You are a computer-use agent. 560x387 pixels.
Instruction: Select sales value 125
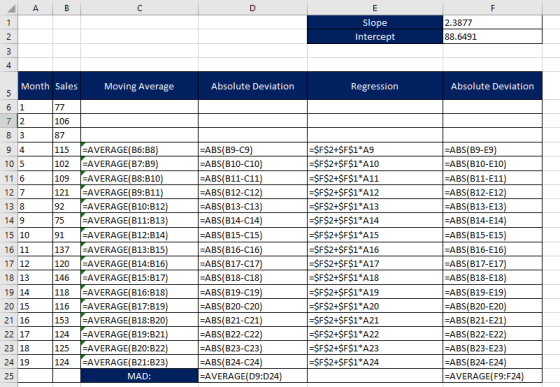pos(67,348)
